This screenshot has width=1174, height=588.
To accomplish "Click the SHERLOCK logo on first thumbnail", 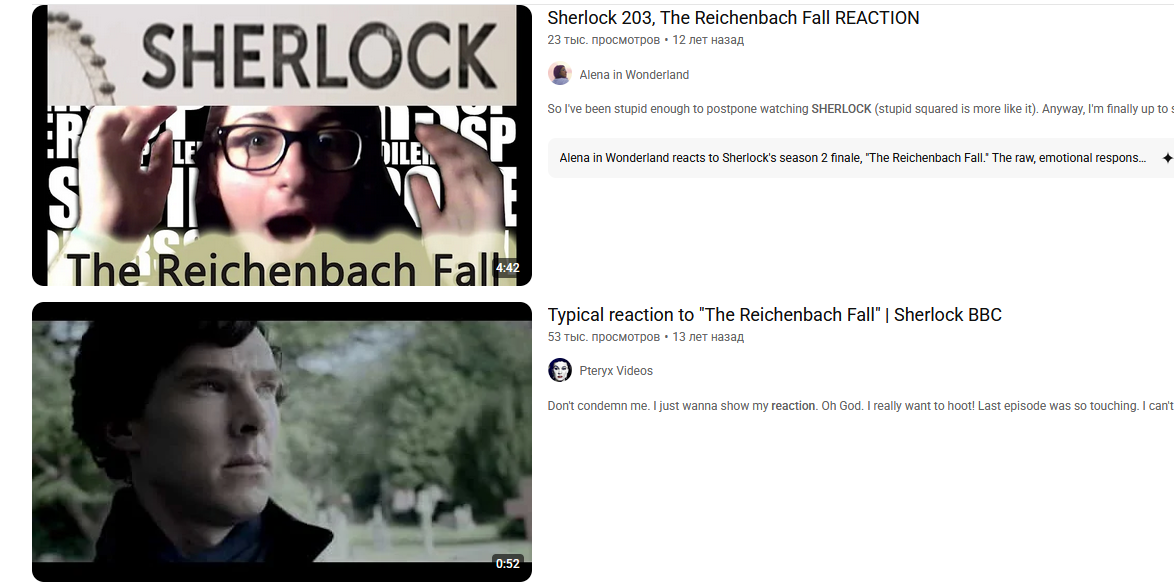I will [x=320, y=54].
